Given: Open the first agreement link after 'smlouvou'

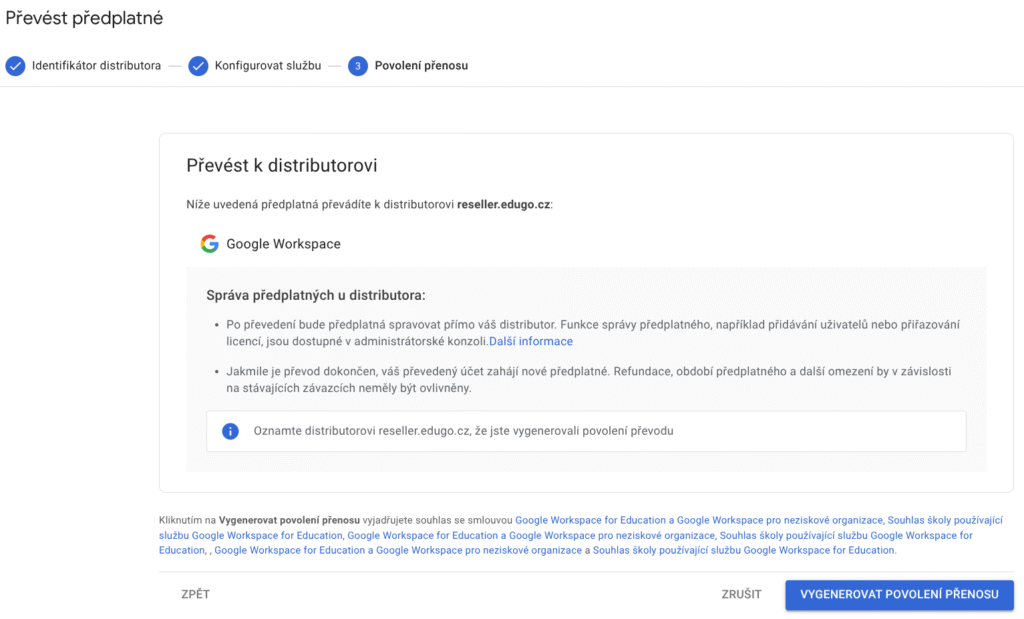Looking at the screenshot, I should [699, 520].
